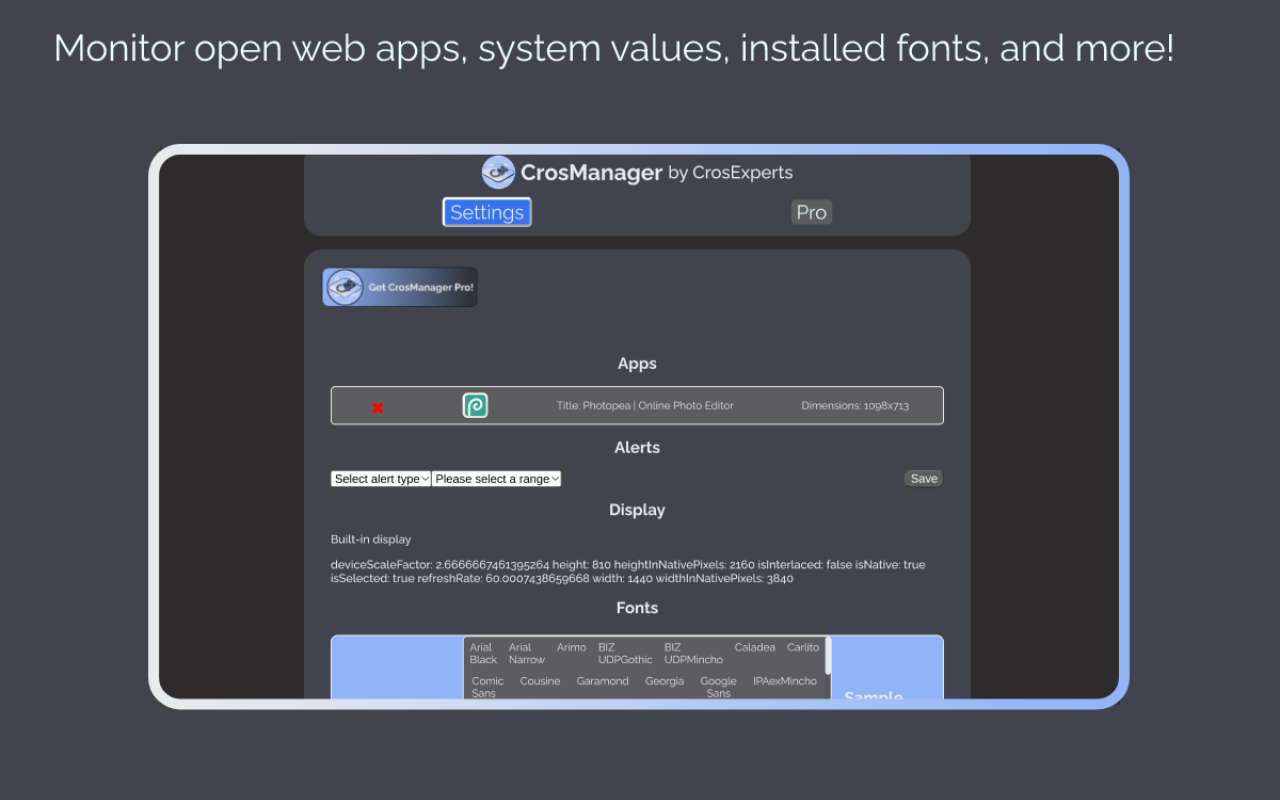Screen dimensions: 1280x800
Task: Select the Caladea font
Action: click(x=755, y=647)
